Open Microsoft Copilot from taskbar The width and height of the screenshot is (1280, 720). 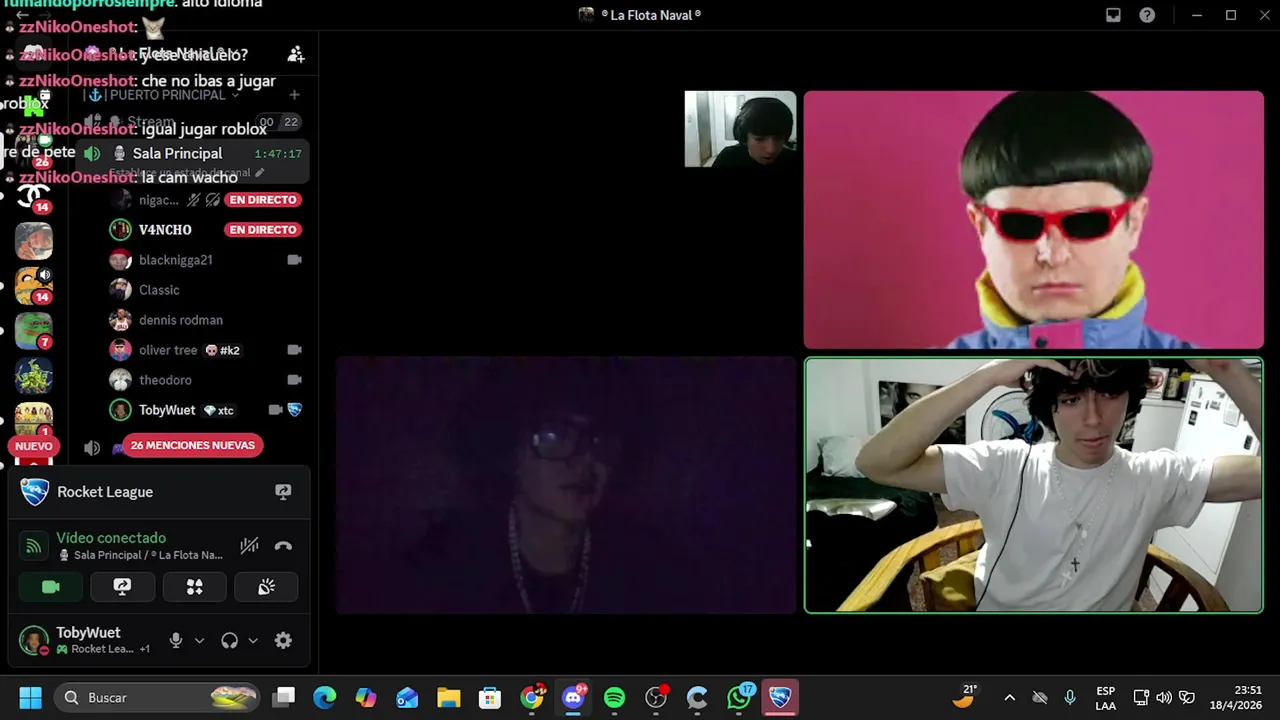(x=366, y=698)
